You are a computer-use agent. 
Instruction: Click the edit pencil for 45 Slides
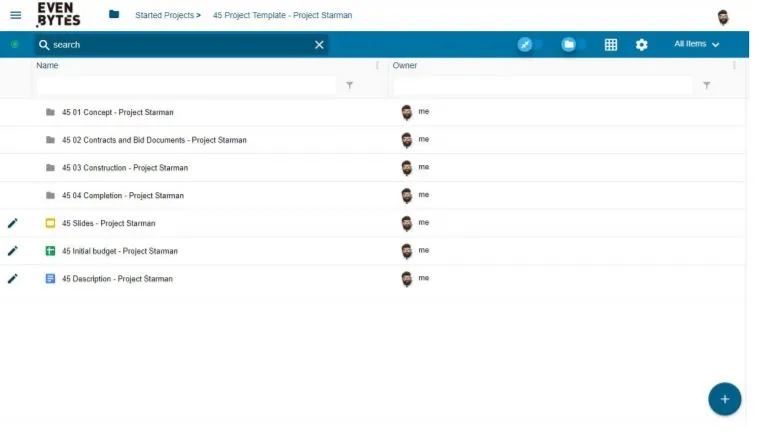click(x=13, y=223)
